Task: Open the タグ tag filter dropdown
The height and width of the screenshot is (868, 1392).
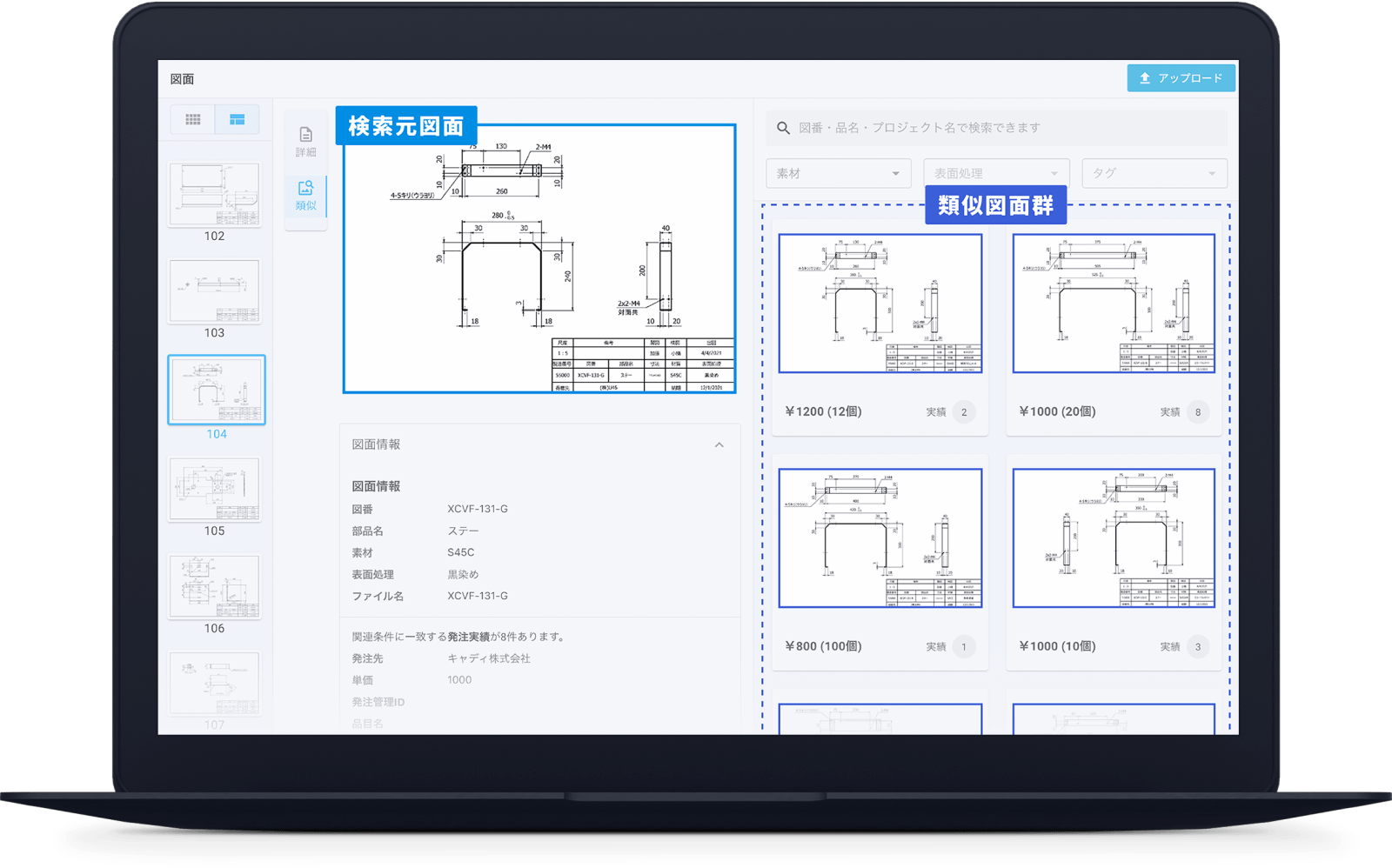Action: 1154,173
